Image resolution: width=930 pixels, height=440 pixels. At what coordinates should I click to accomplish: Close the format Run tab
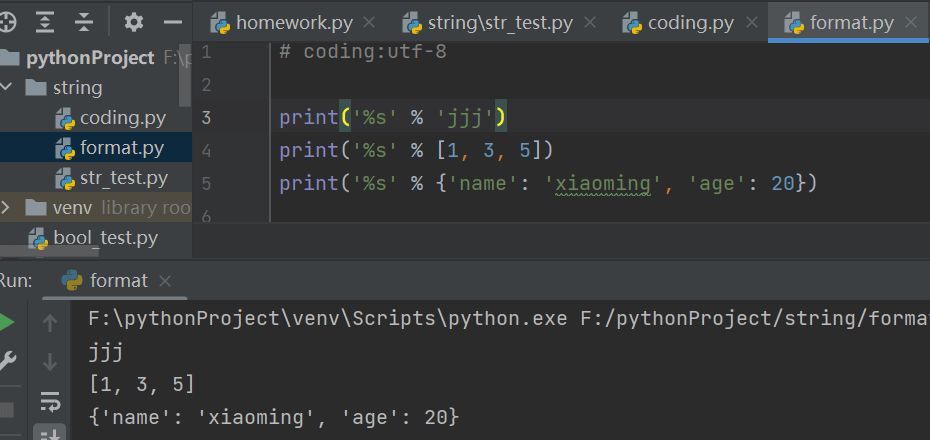point(165,281)
